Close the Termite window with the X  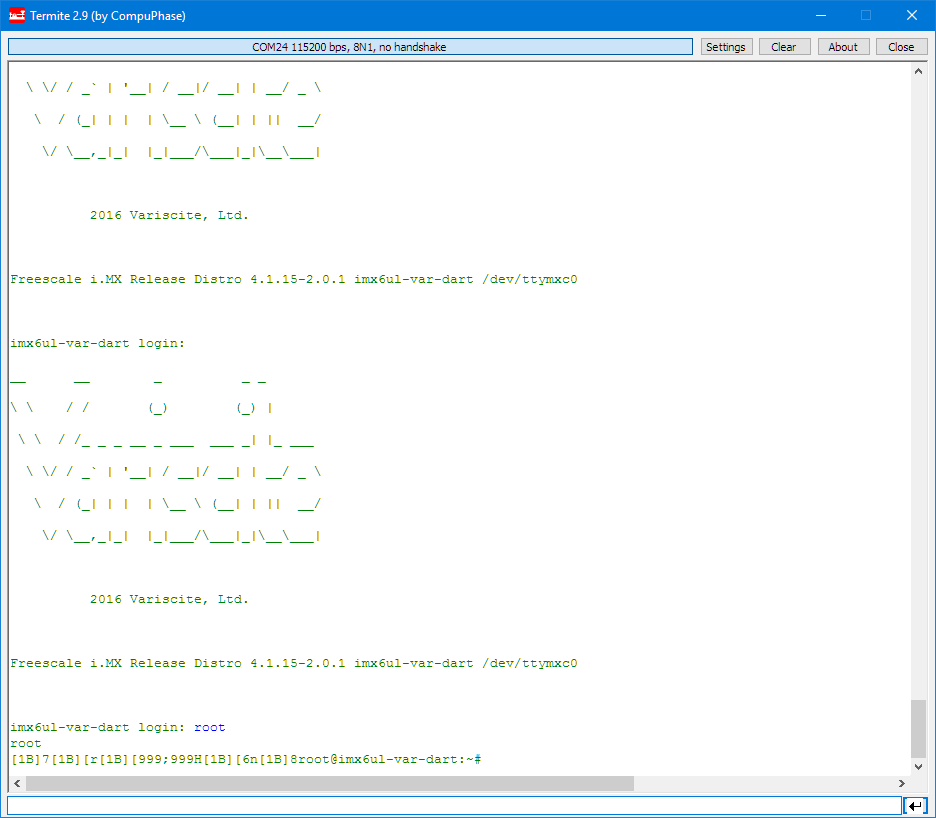[x=911, y=16]
